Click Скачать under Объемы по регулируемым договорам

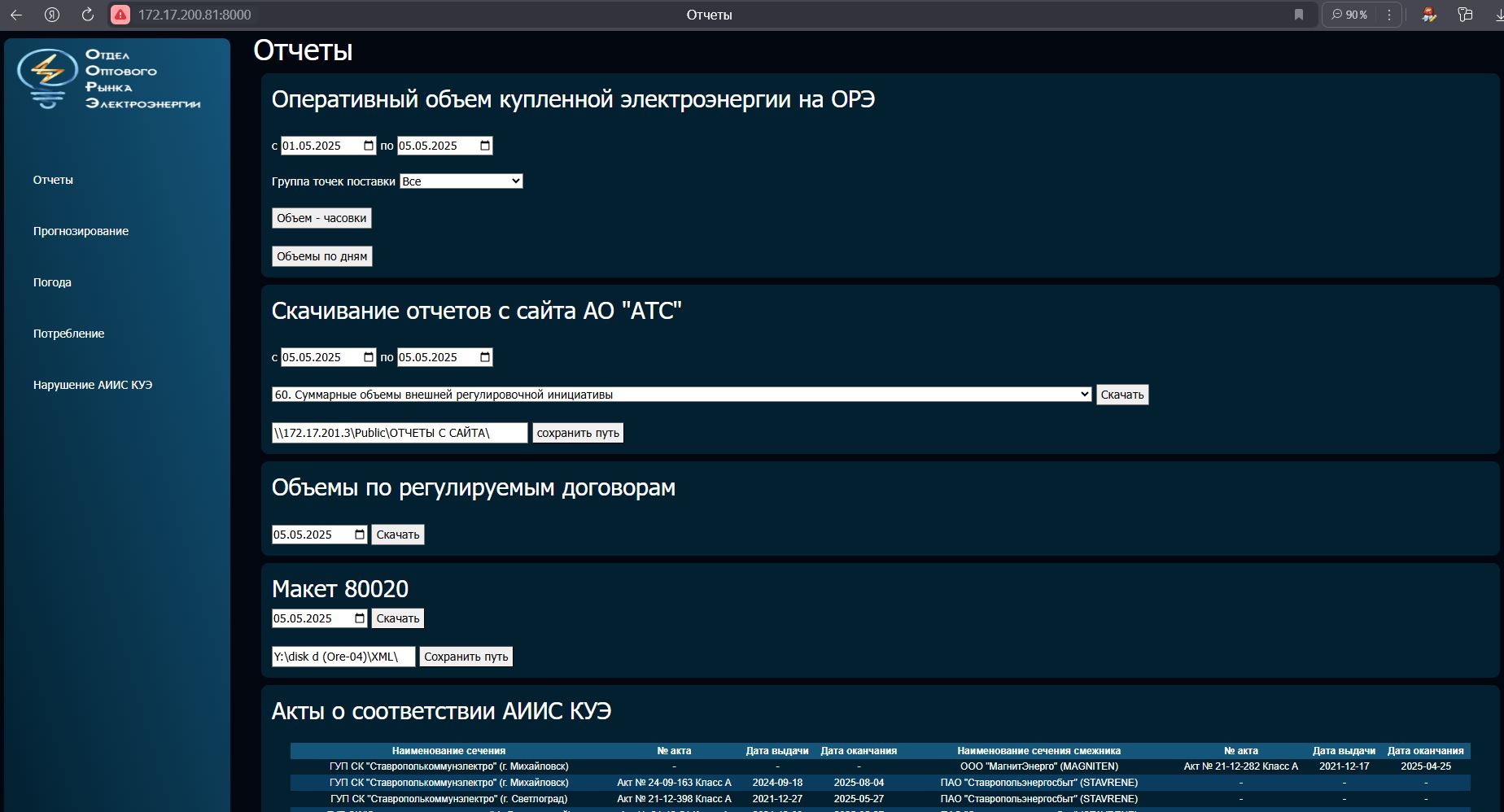(x=398, y=535)
